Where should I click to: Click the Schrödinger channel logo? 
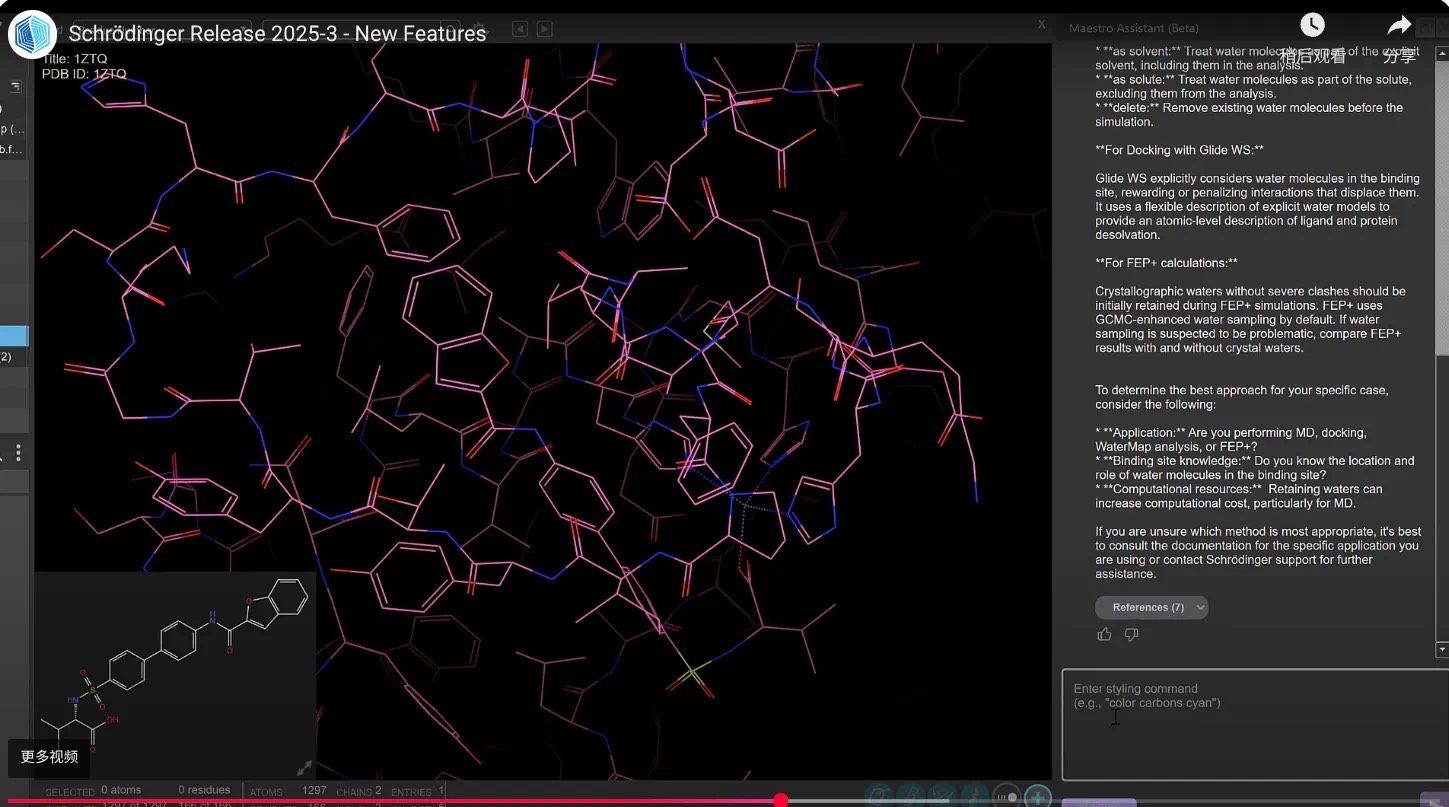(33, 34)
